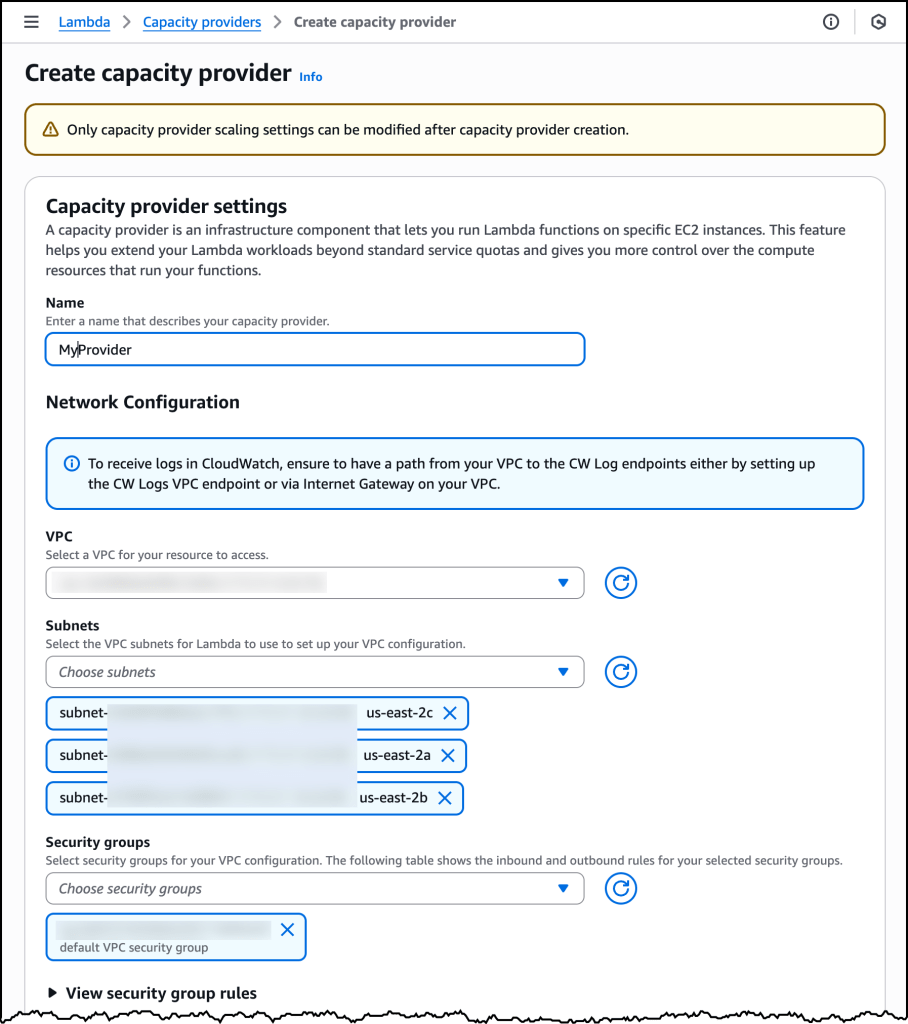Open the navigation menu via hamburger icon

click(31, 22)
